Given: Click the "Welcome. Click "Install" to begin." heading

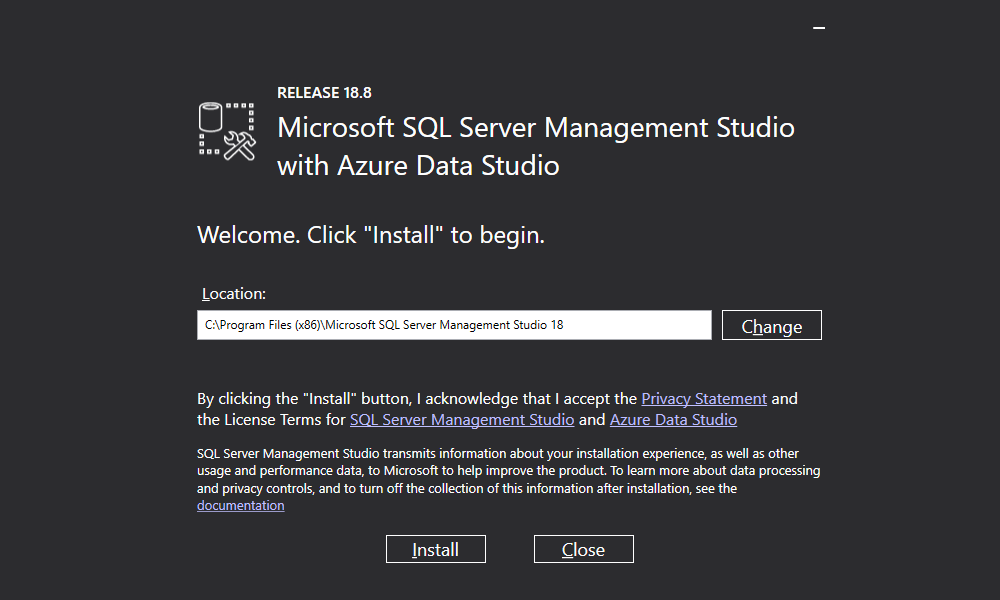Looking at the screenshot, I should point(371,235).
